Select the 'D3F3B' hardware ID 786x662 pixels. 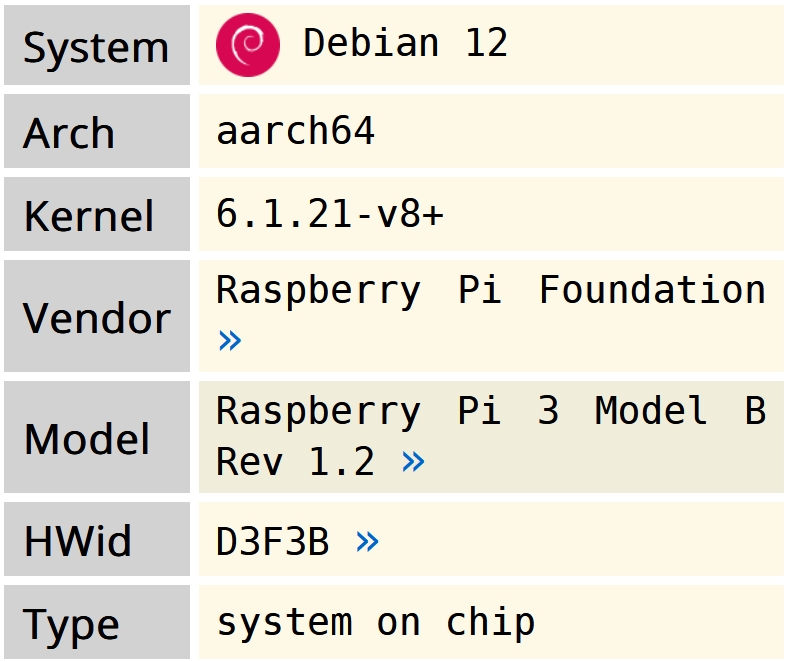[x=273, y=542]
